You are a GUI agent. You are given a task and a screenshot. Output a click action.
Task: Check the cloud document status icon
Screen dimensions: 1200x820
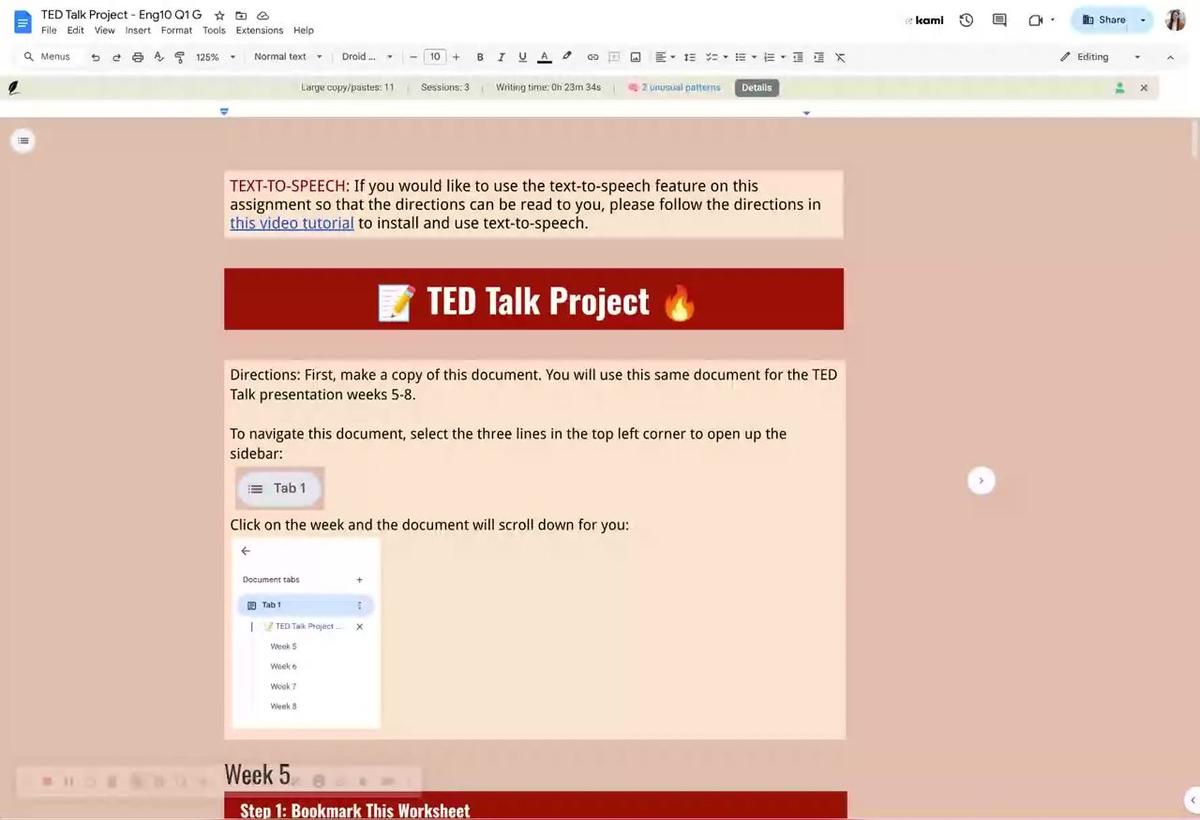[263, 16]
